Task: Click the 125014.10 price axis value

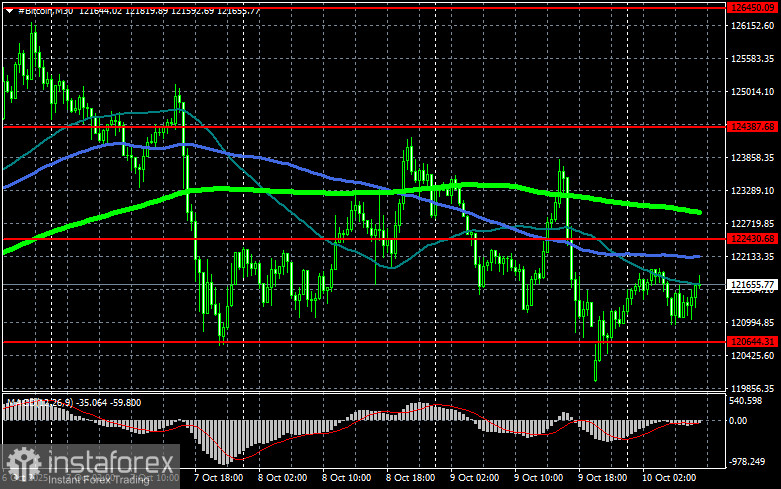Action: (752, 92)
